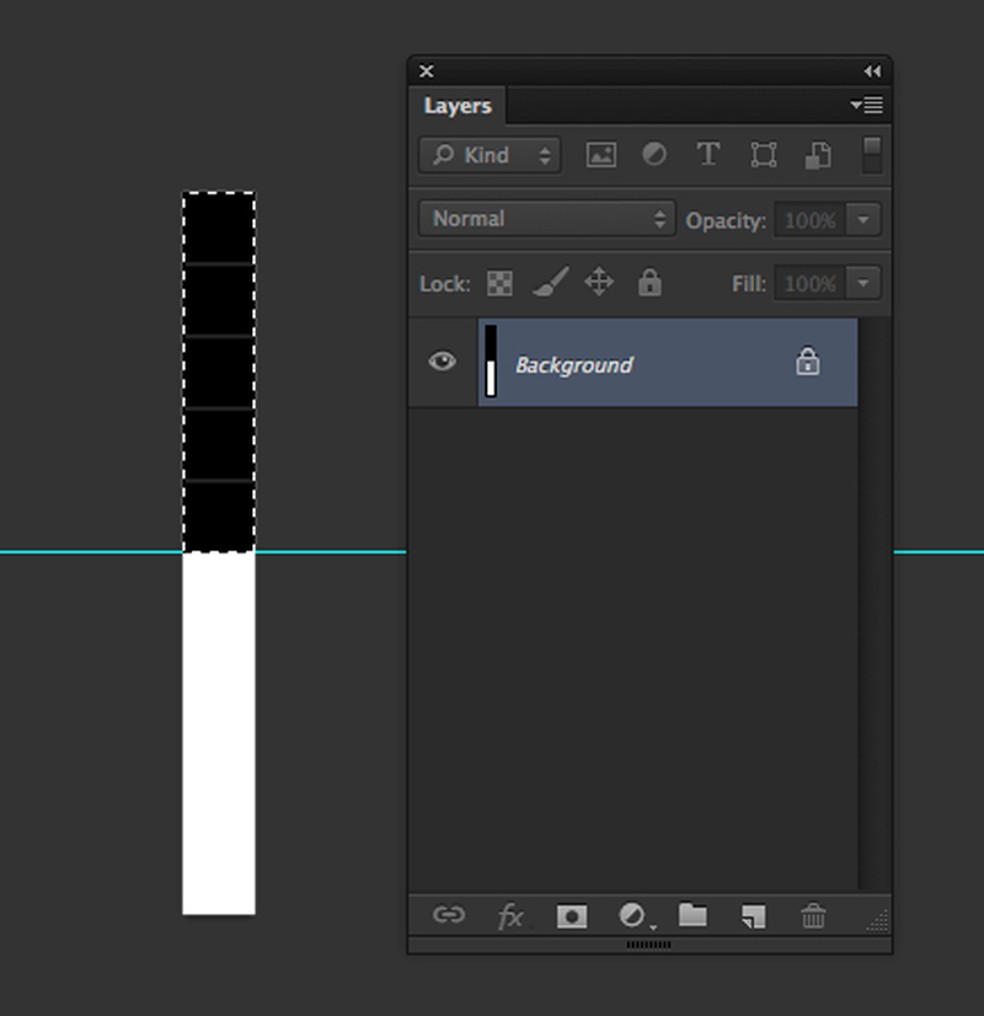Filter layers by type (text) layers
Screen dimensions: 984x1016
708,155
